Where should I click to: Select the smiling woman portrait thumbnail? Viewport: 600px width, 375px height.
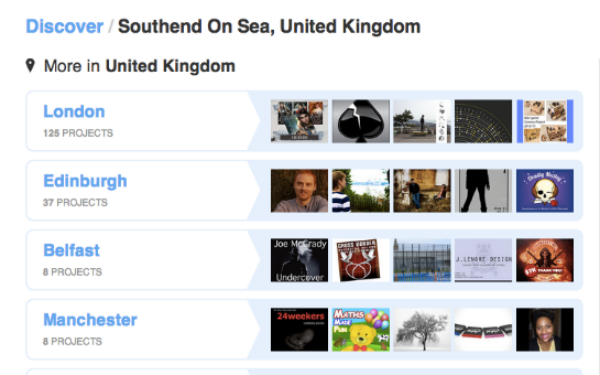(x=545, y=329)
